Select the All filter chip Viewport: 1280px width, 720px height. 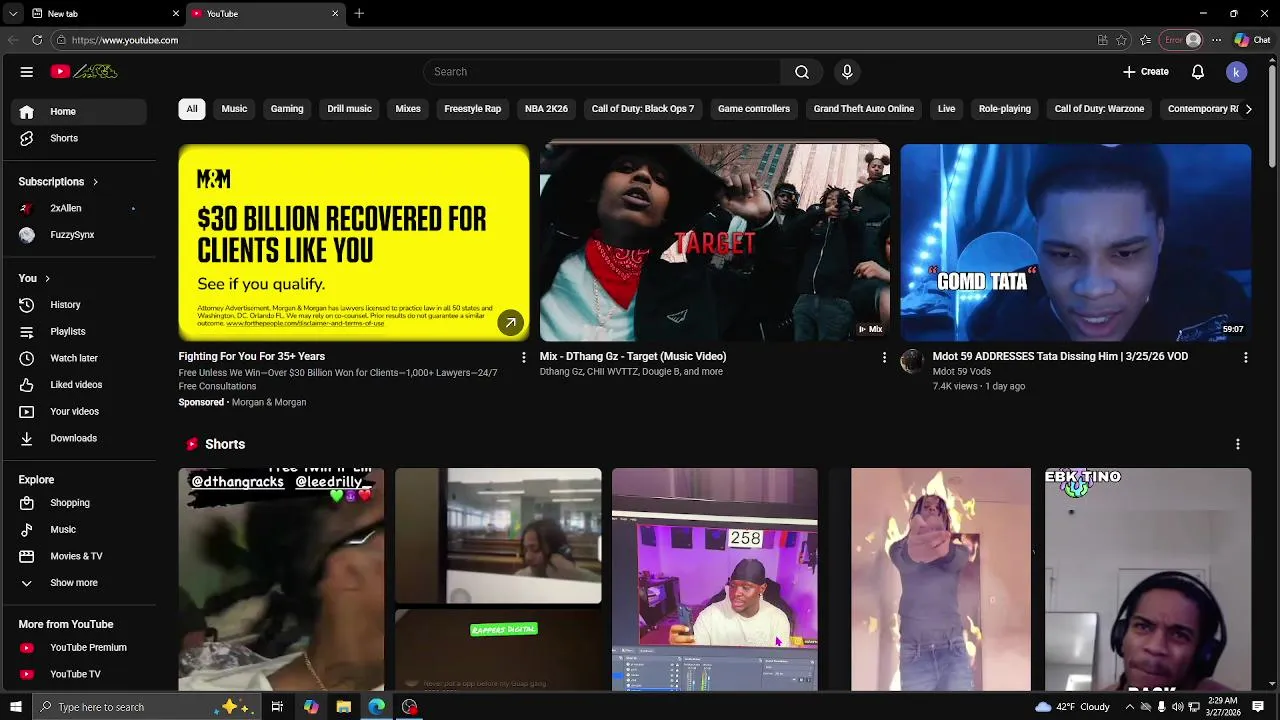click(x=192, y=109)
